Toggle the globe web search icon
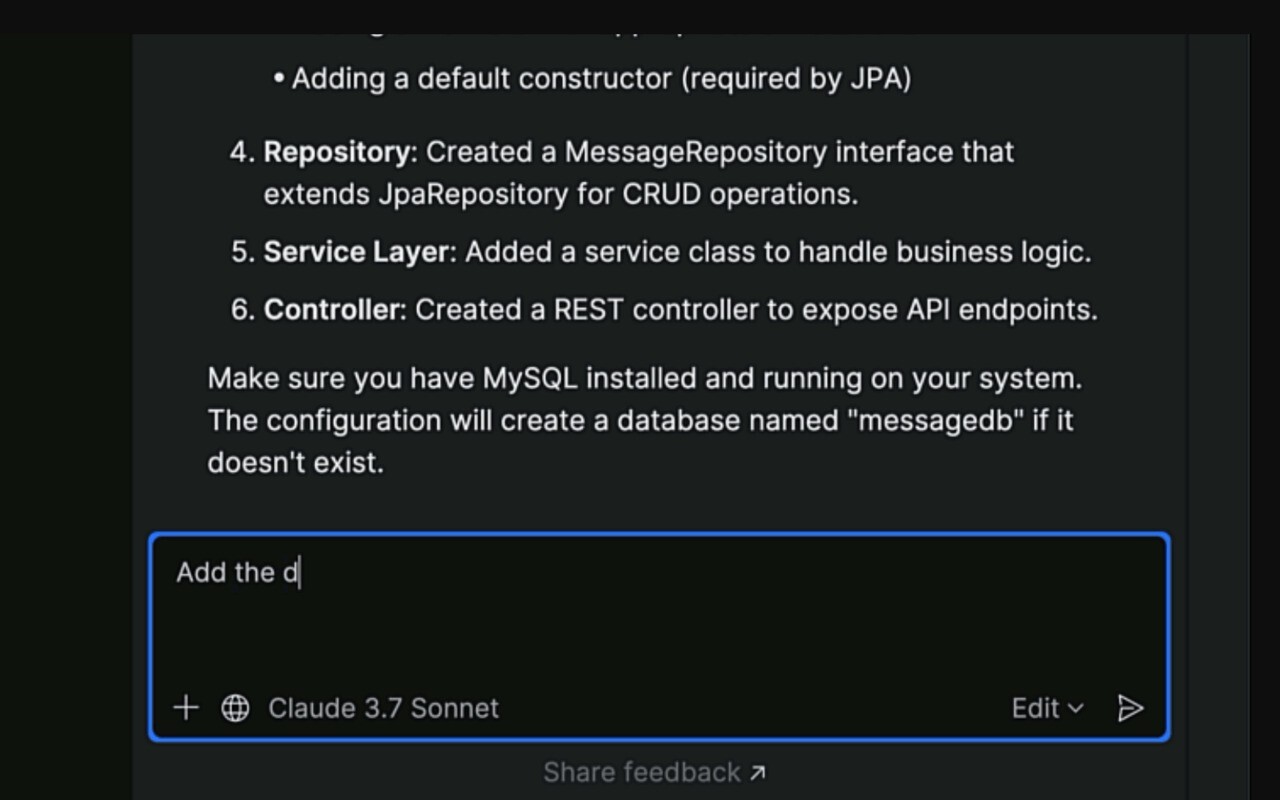This screenshot has height=800, width=1280. click(x=235, y=708)
